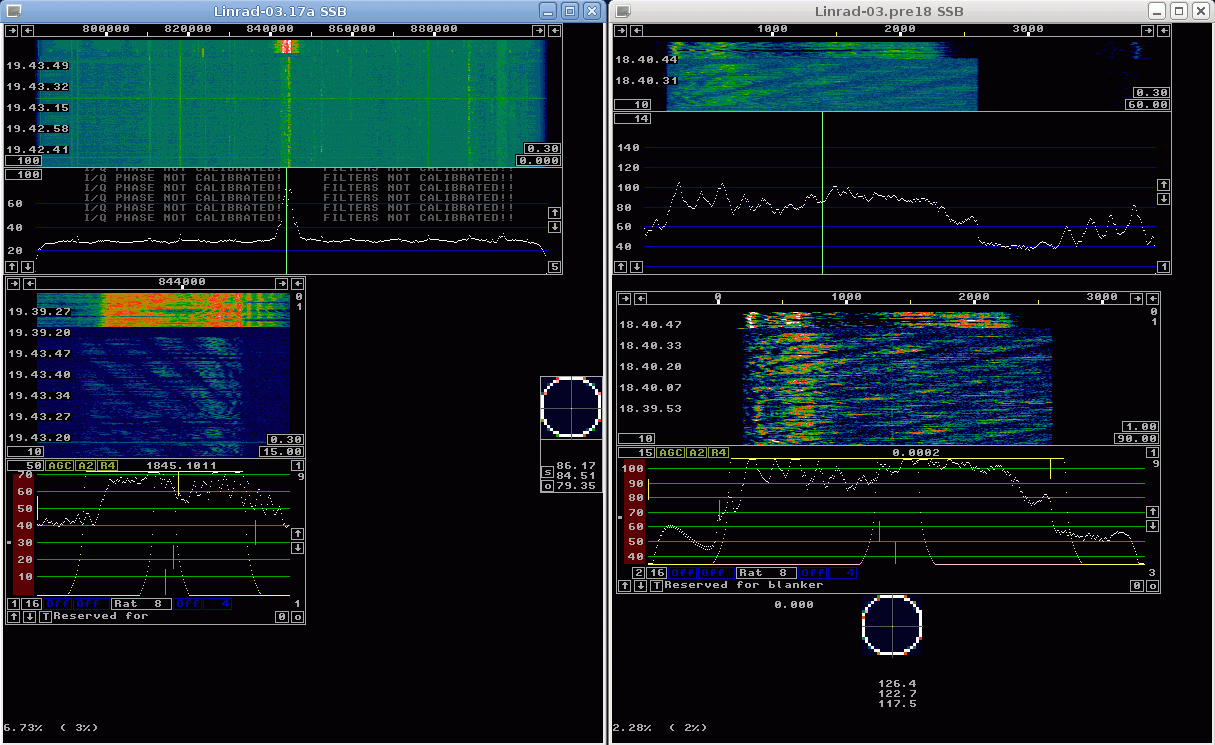The image size is (1215, 745).
Task: Click 1.00 value box on right lower waterfall
Action: [1141, 426]
